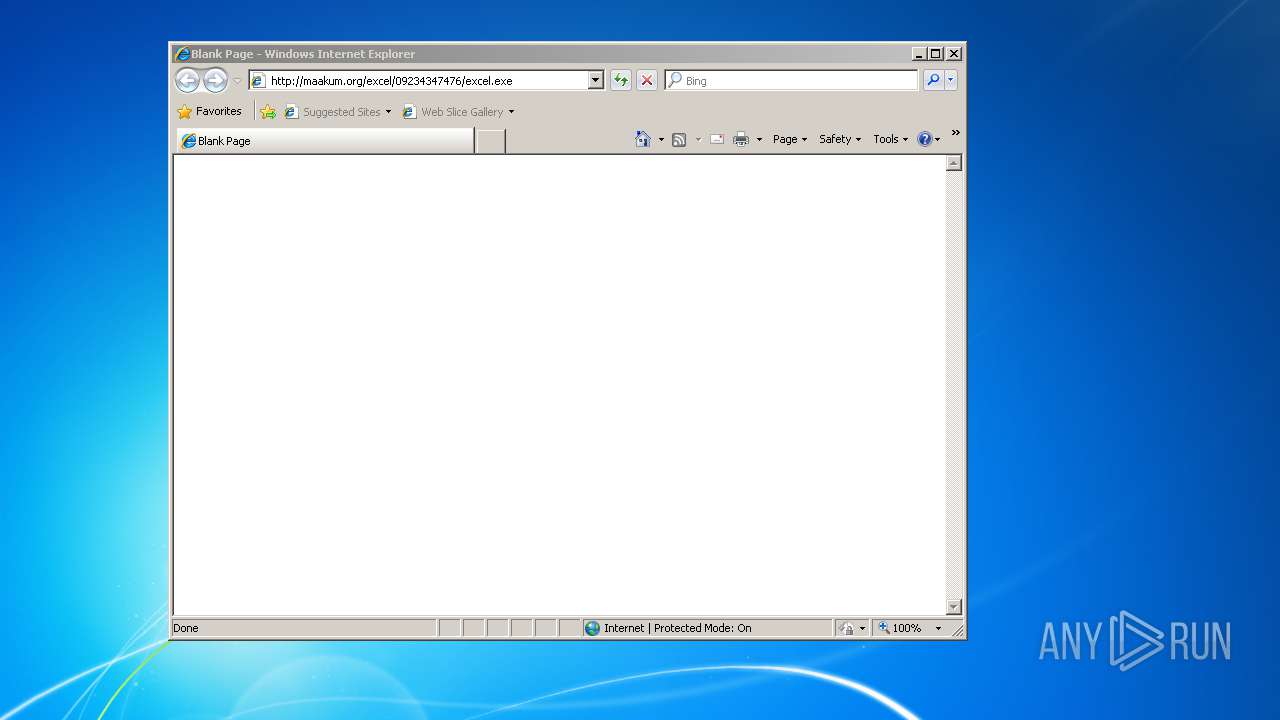Minimize the Internet Explorer window

click(919, 54)
